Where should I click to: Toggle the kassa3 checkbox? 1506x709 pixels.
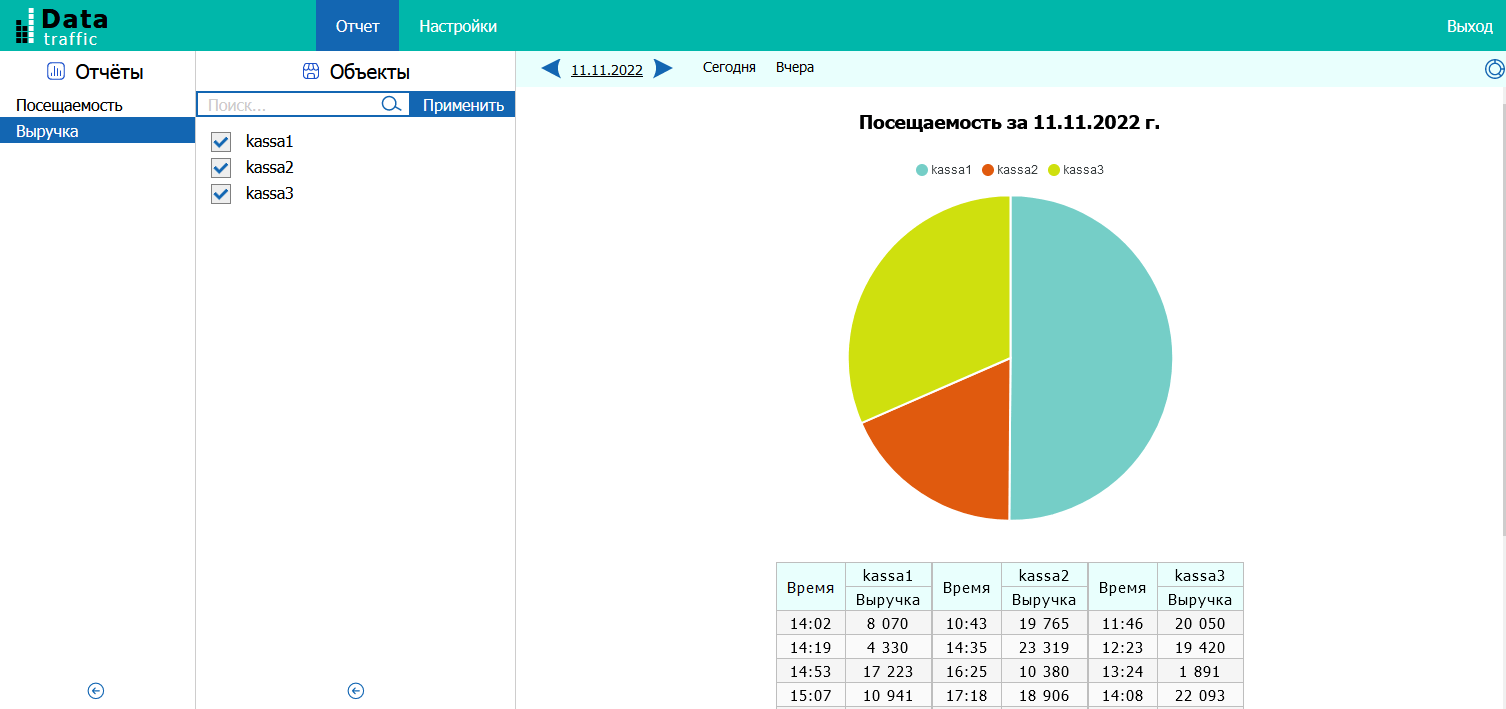(x=221, y=194)
